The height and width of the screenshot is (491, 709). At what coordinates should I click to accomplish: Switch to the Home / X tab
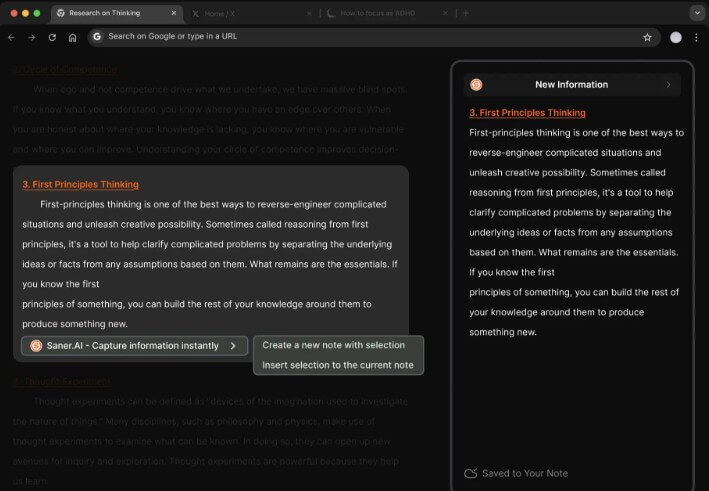[251, 14]
